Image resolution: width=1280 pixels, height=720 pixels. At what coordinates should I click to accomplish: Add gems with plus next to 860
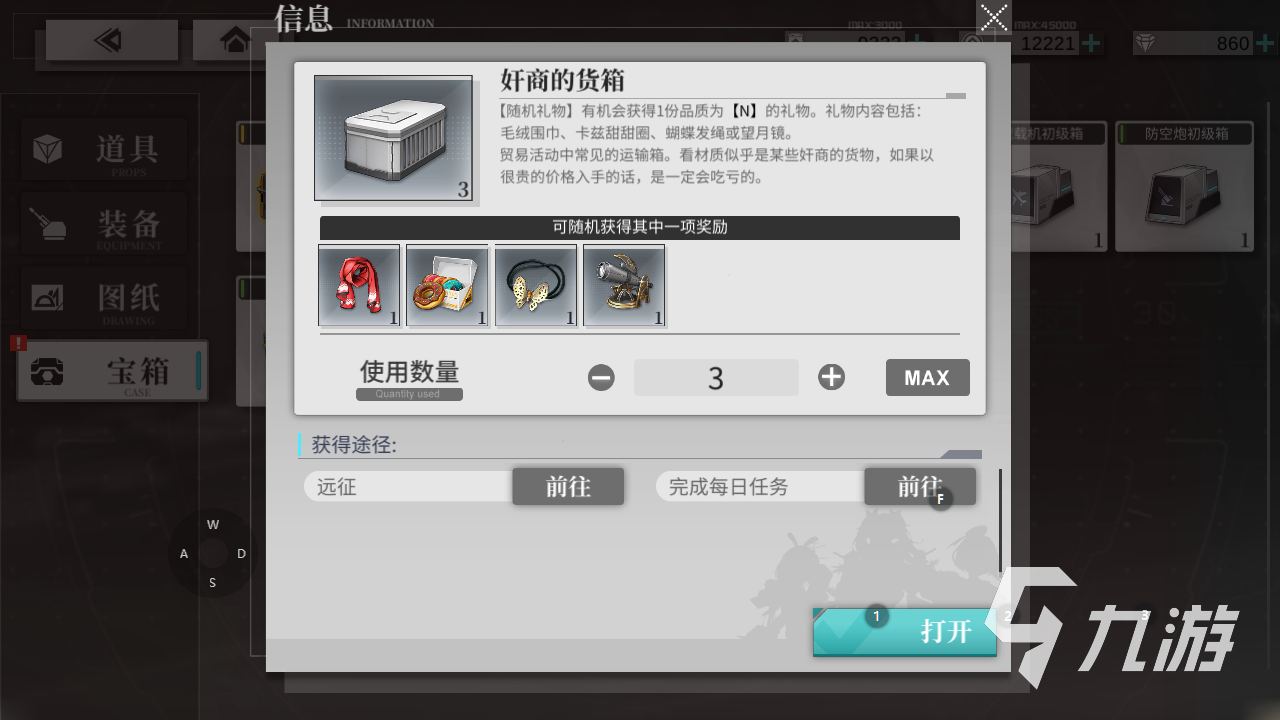coord(1262,43)
